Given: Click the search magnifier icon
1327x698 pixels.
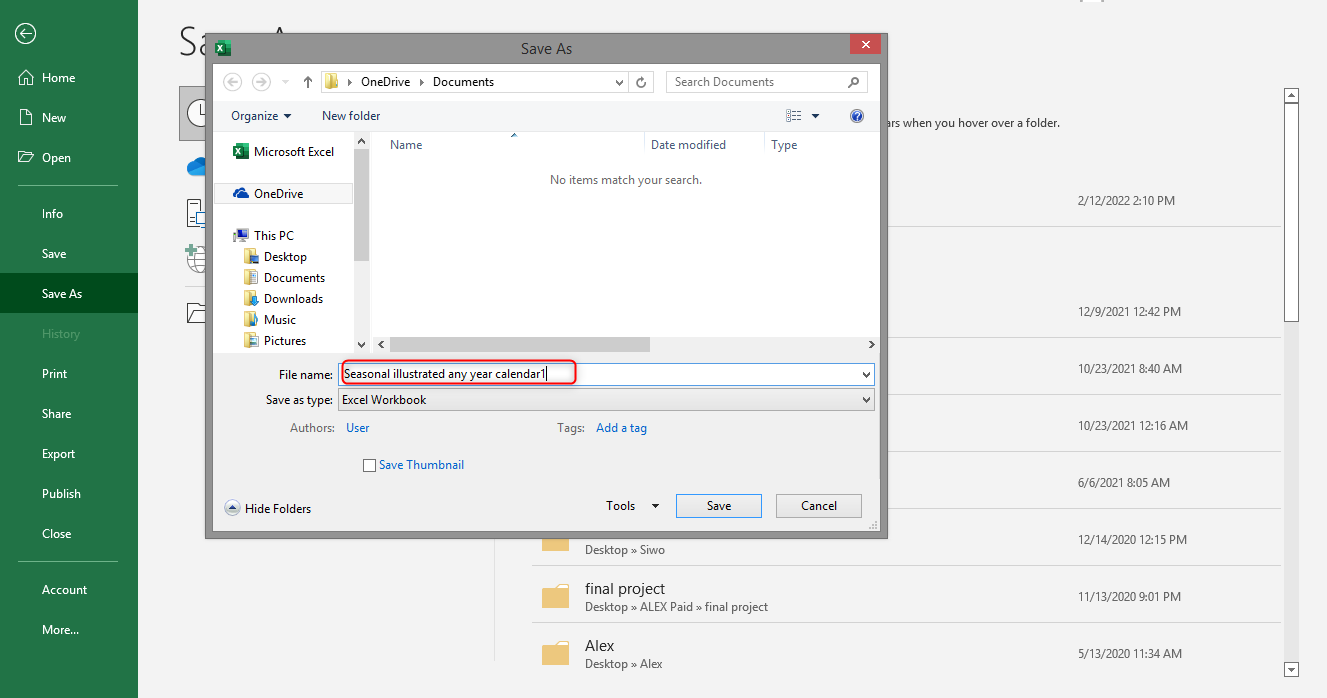Looking at the screenshot, I should pyautogui.click(x=853, y=82).
